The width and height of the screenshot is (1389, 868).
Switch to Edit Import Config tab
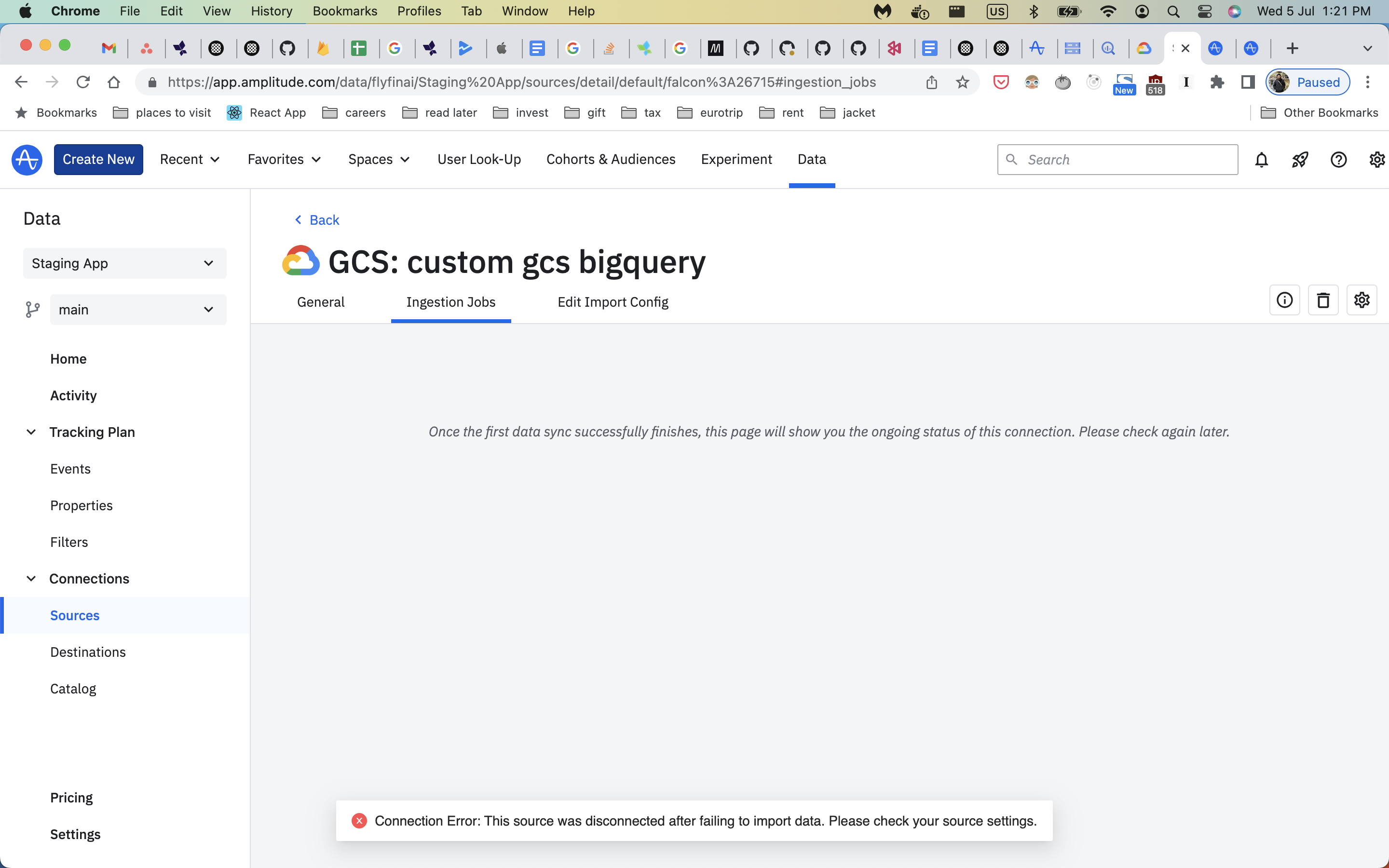click(613, 302)
